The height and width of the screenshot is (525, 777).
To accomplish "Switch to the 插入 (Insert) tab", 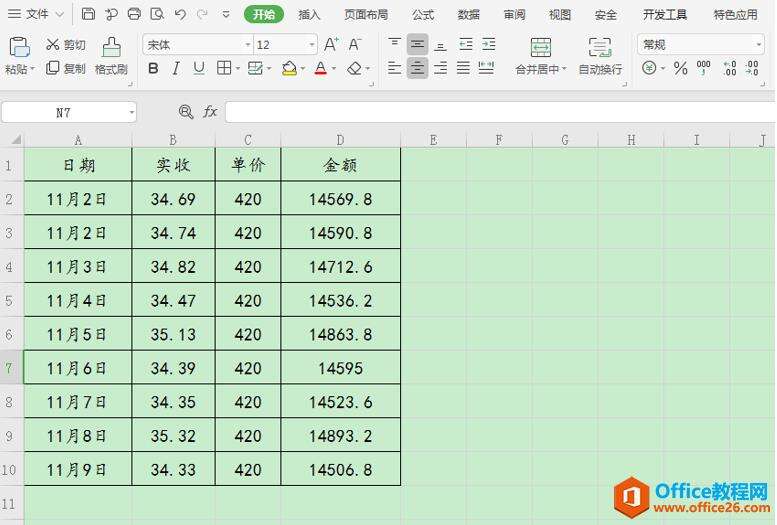I will coord(309,15).
